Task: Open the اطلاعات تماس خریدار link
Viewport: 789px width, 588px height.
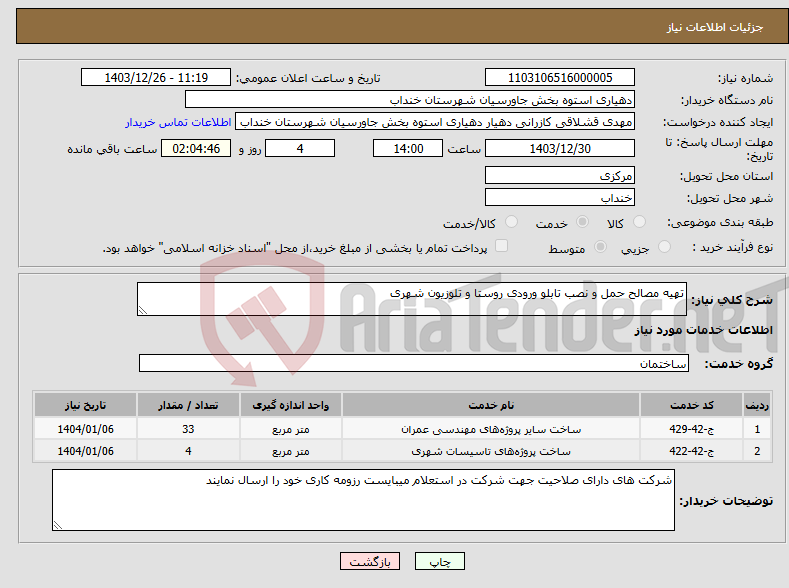Action: tap(178, 122)
